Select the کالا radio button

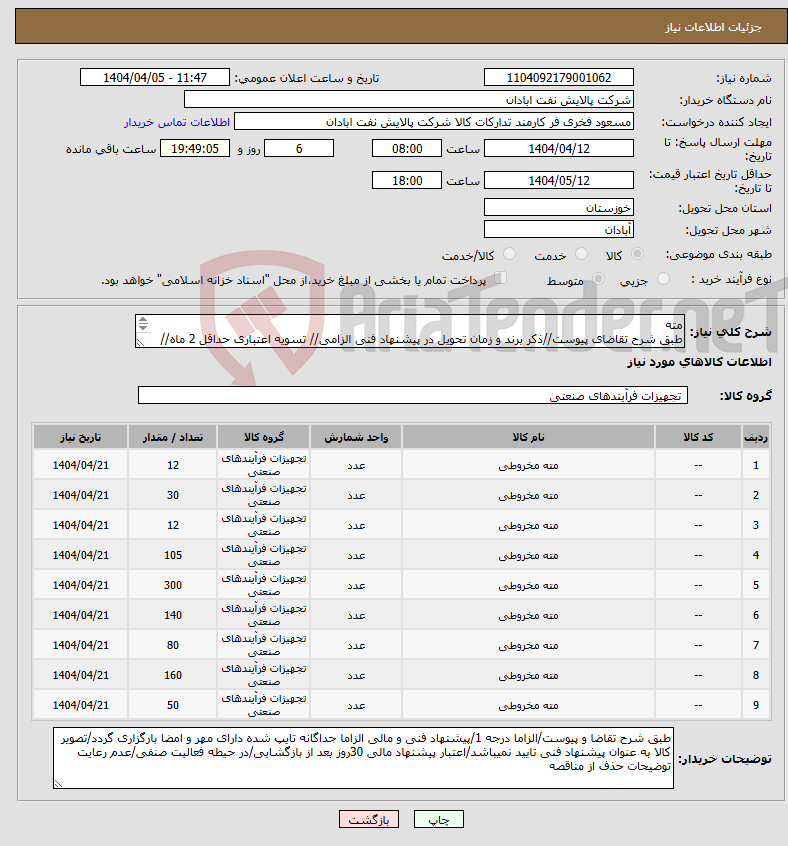point(637,254)
